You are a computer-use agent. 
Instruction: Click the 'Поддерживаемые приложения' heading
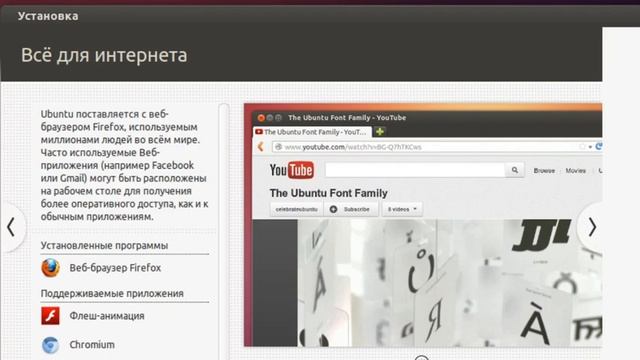pos(112,293)
